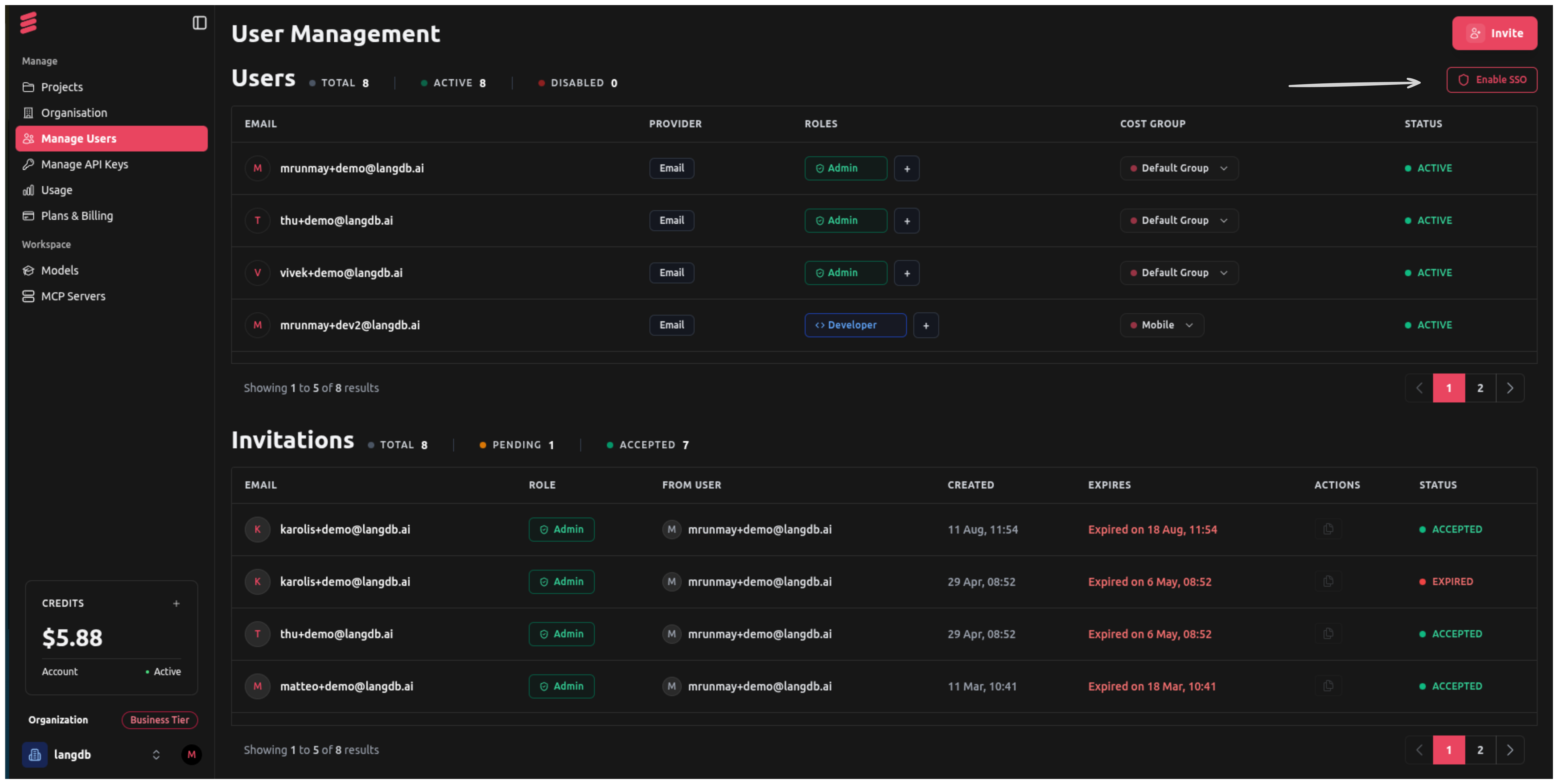The image size is (1558, 784).
Task: Click the LangDB logo icon
Action: 28,23
